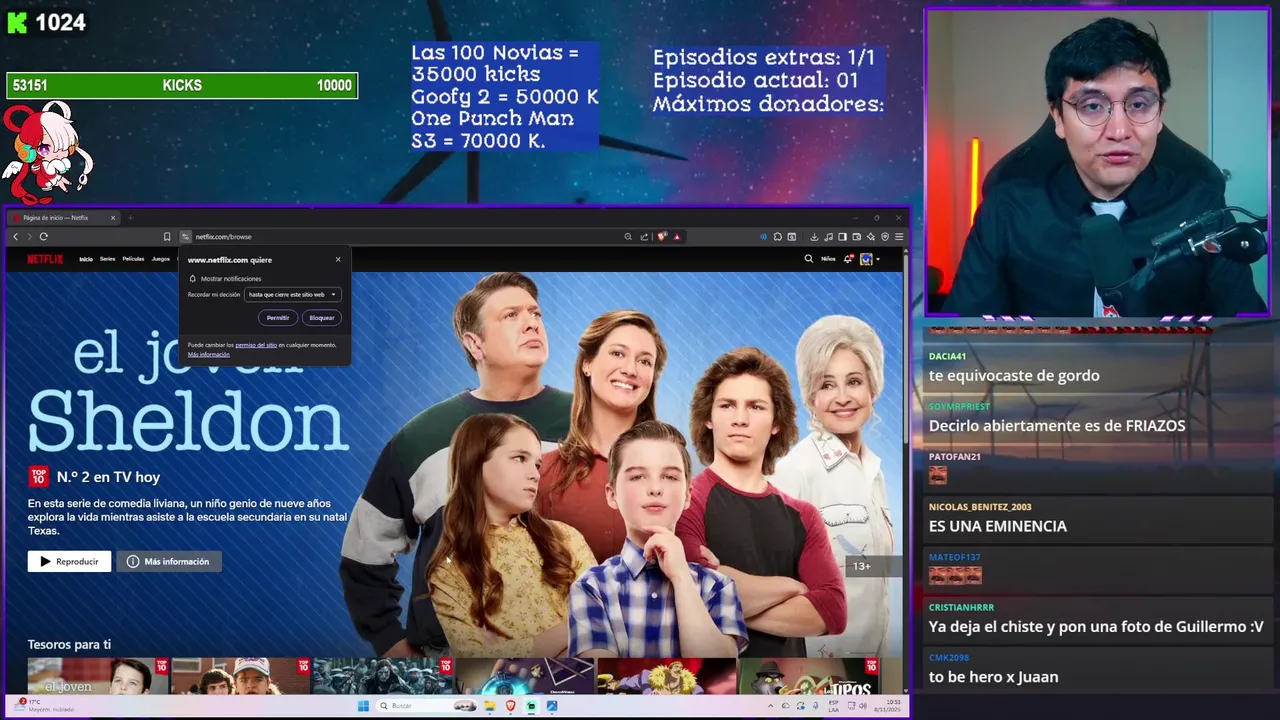
Task: Go back in the browser
Action: coord(15,237)
